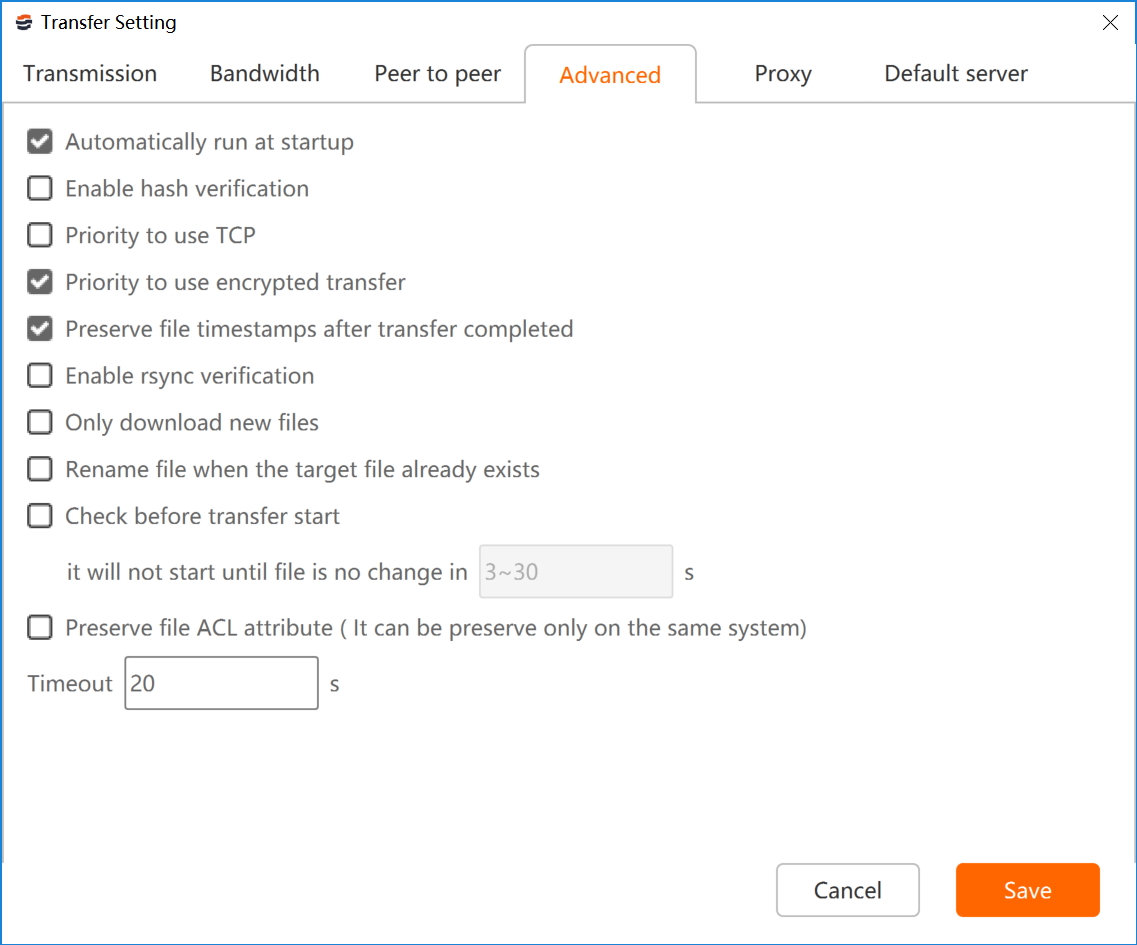Enable Check before transfer start
Screen dimensions: 1137x945
[x=40, y=516]
